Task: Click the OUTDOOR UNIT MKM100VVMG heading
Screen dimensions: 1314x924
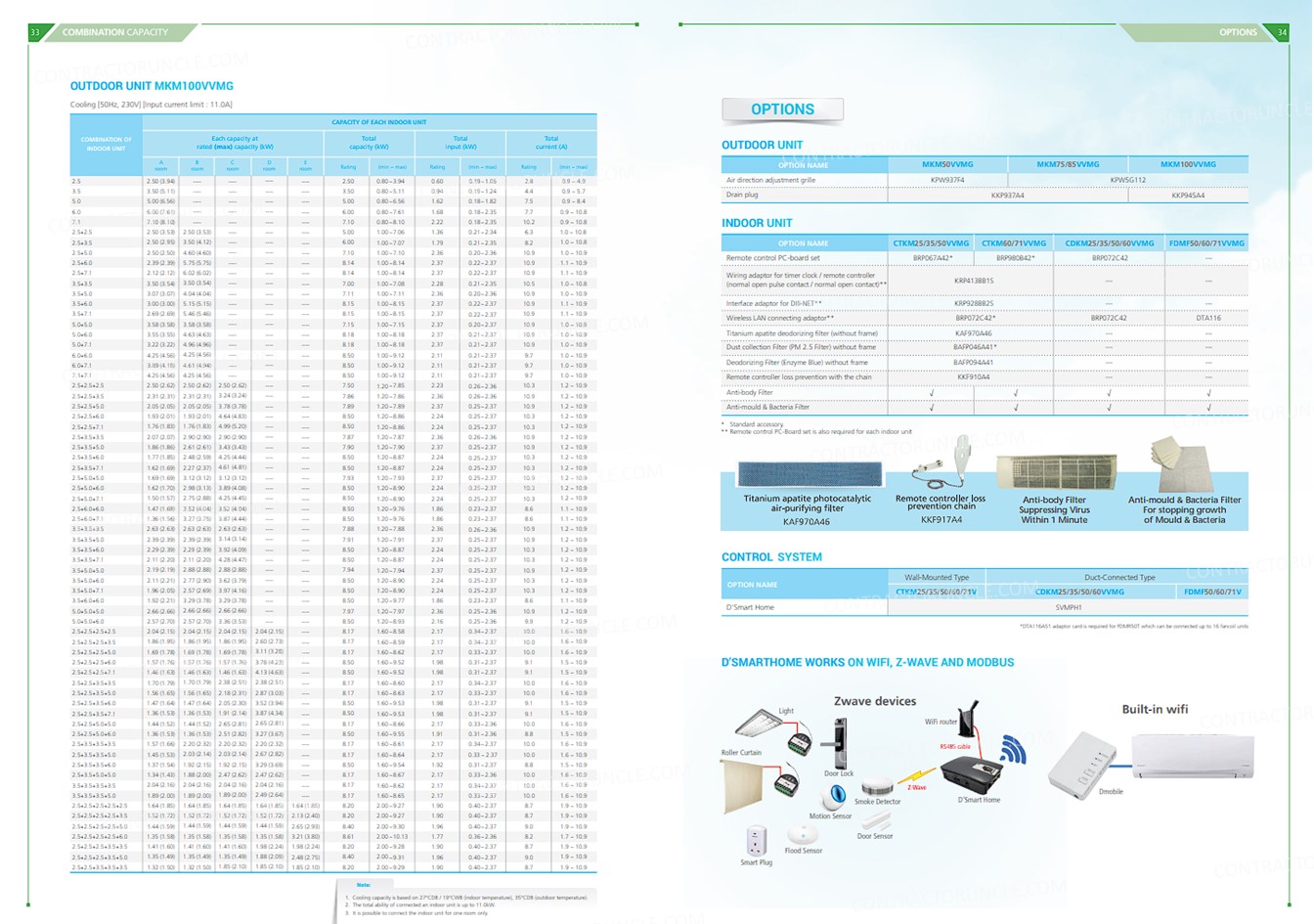Action: coord(152,86)
